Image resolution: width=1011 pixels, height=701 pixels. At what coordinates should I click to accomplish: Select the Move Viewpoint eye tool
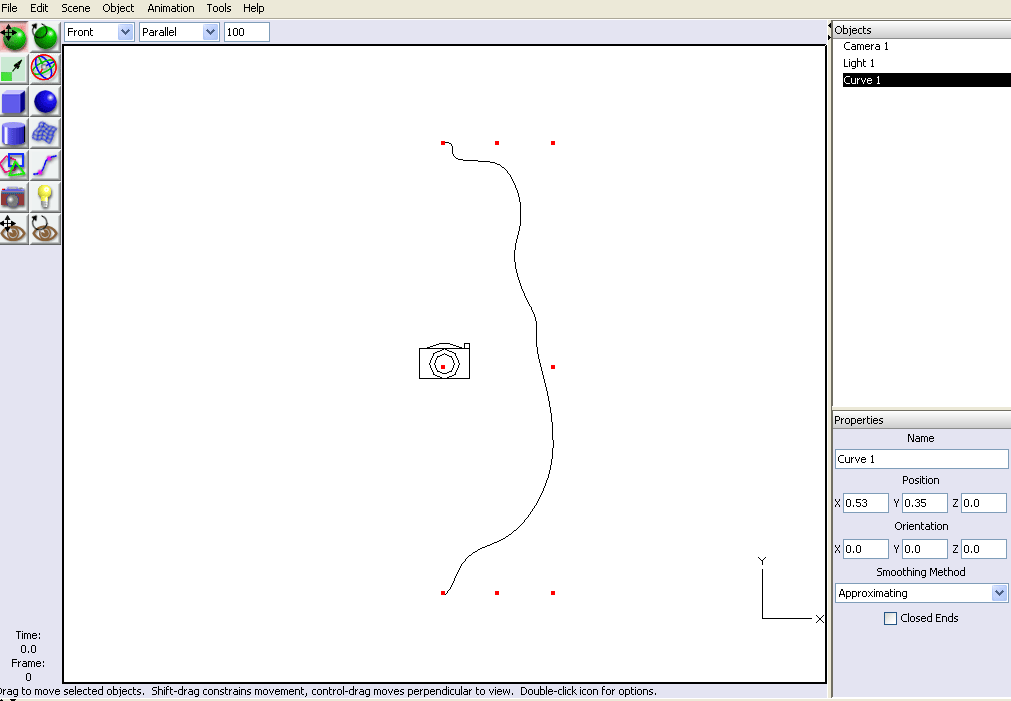14,229
